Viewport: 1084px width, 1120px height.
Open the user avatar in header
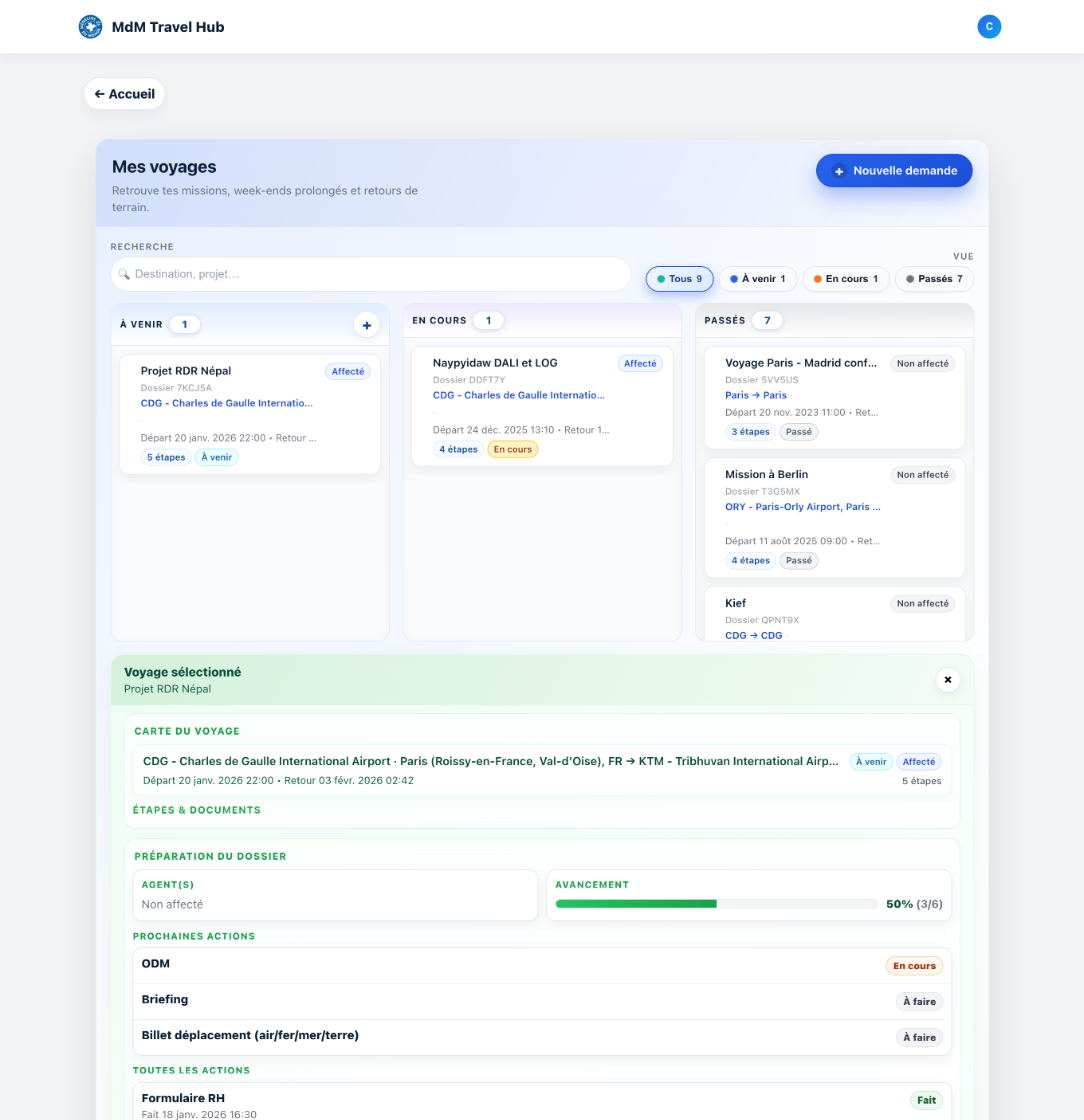pos(989,27)
